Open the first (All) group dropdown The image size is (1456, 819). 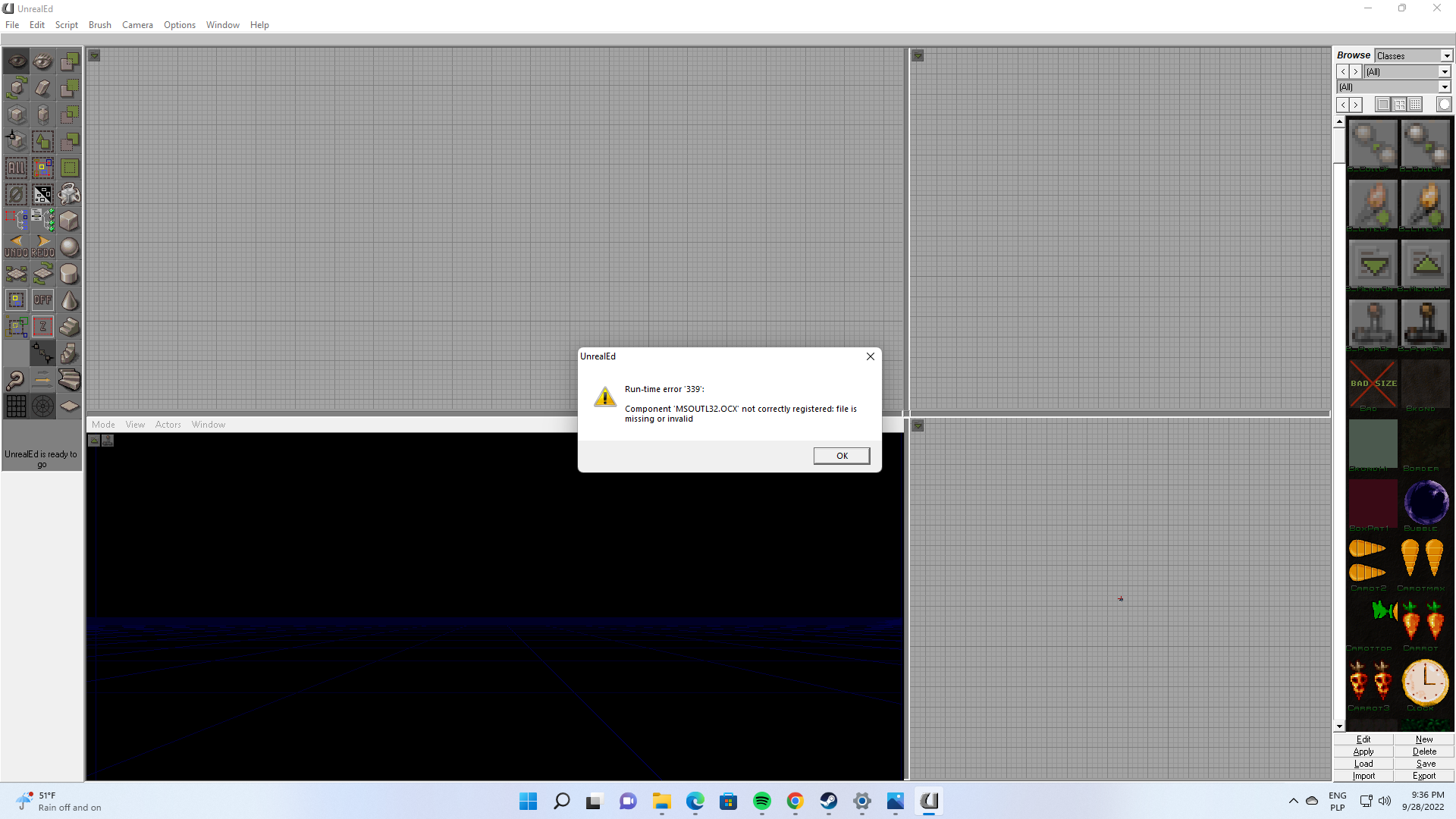click(x=1445, y=72)
